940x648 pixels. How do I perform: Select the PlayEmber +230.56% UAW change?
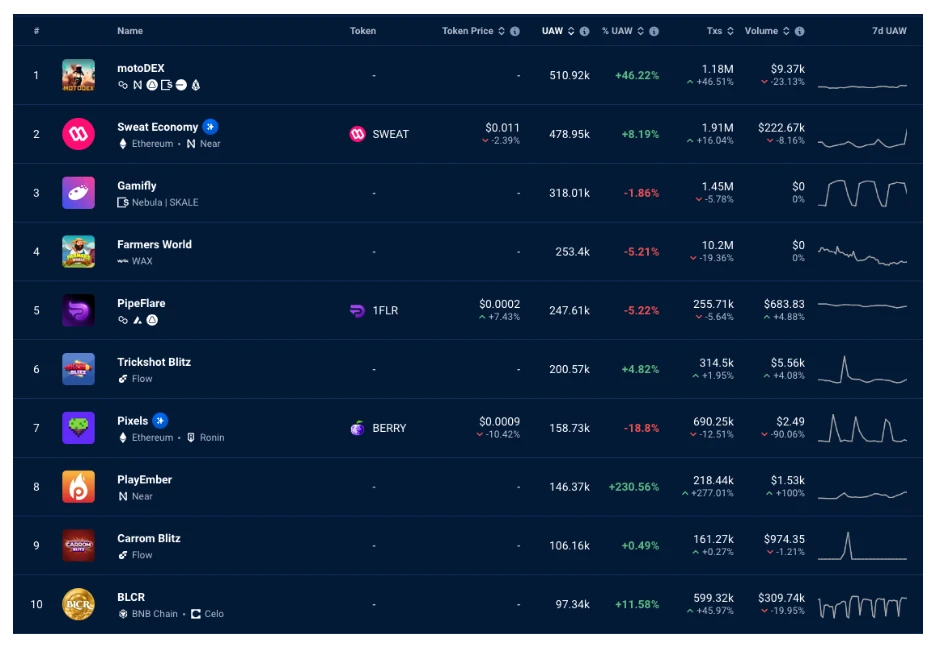coord(634,487)
